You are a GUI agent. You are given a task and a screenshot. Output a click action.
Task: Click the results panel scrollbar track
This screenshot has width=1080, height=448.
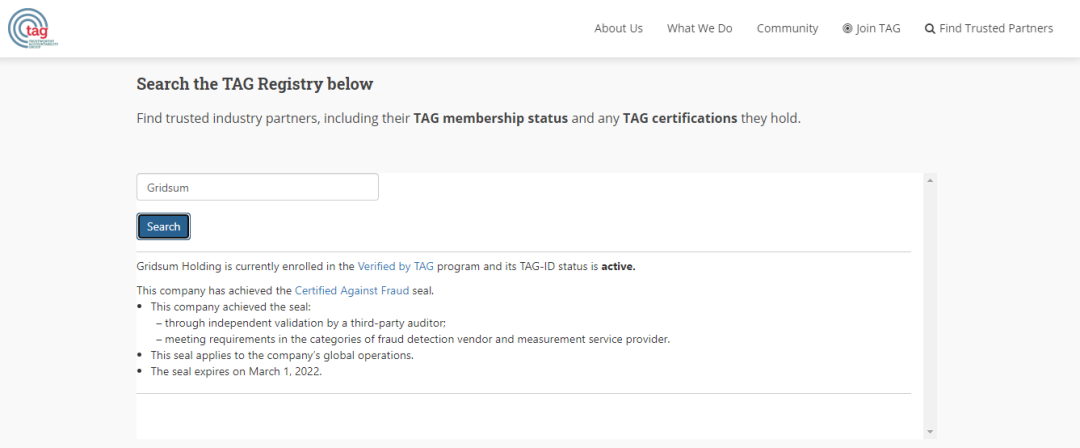click(931, 300)
